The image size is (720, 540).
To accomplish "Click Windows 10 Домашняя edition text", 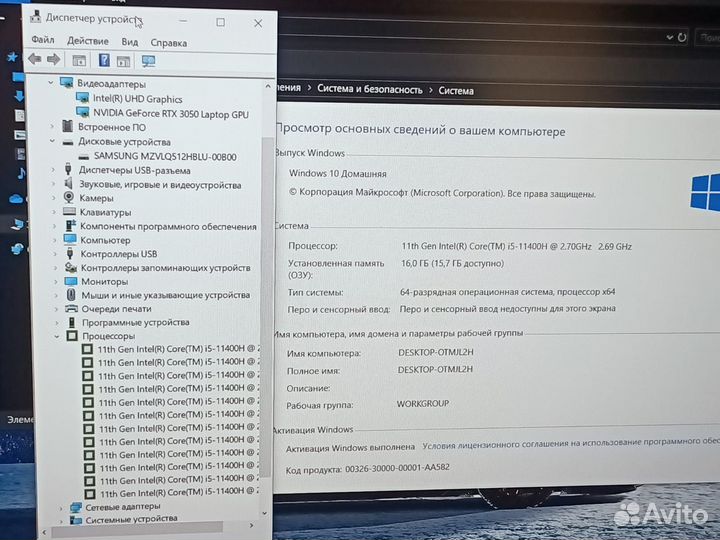I will coord(338,174).
